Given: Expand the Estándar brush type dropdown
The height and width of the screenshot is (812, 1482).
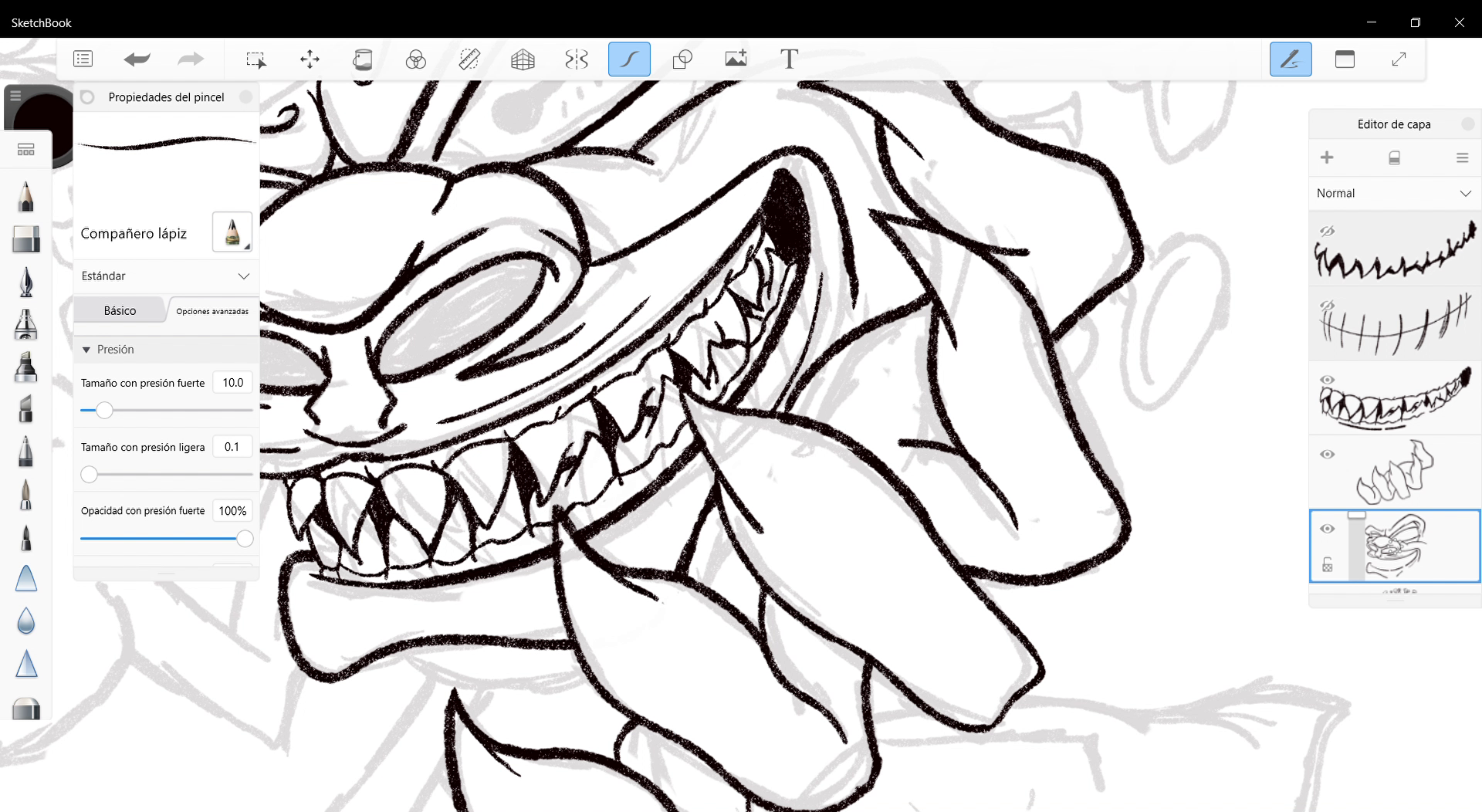Looking at the screenshot, I should [166, 276].
